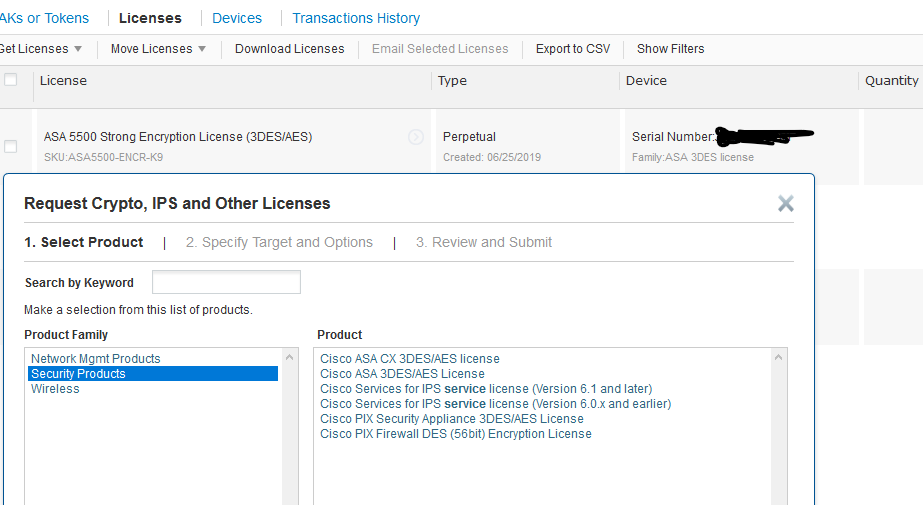
Task: Click the circled arrow beside ASA 5500 license
Action: tap(416, 137)
